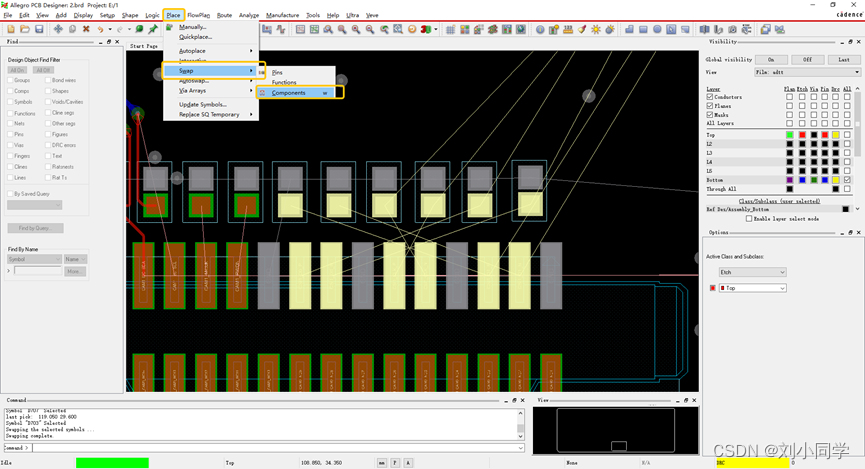This screenshot has height=469, width=865.
Task: Click Global visibility Last button
Action: click(843, 59)
